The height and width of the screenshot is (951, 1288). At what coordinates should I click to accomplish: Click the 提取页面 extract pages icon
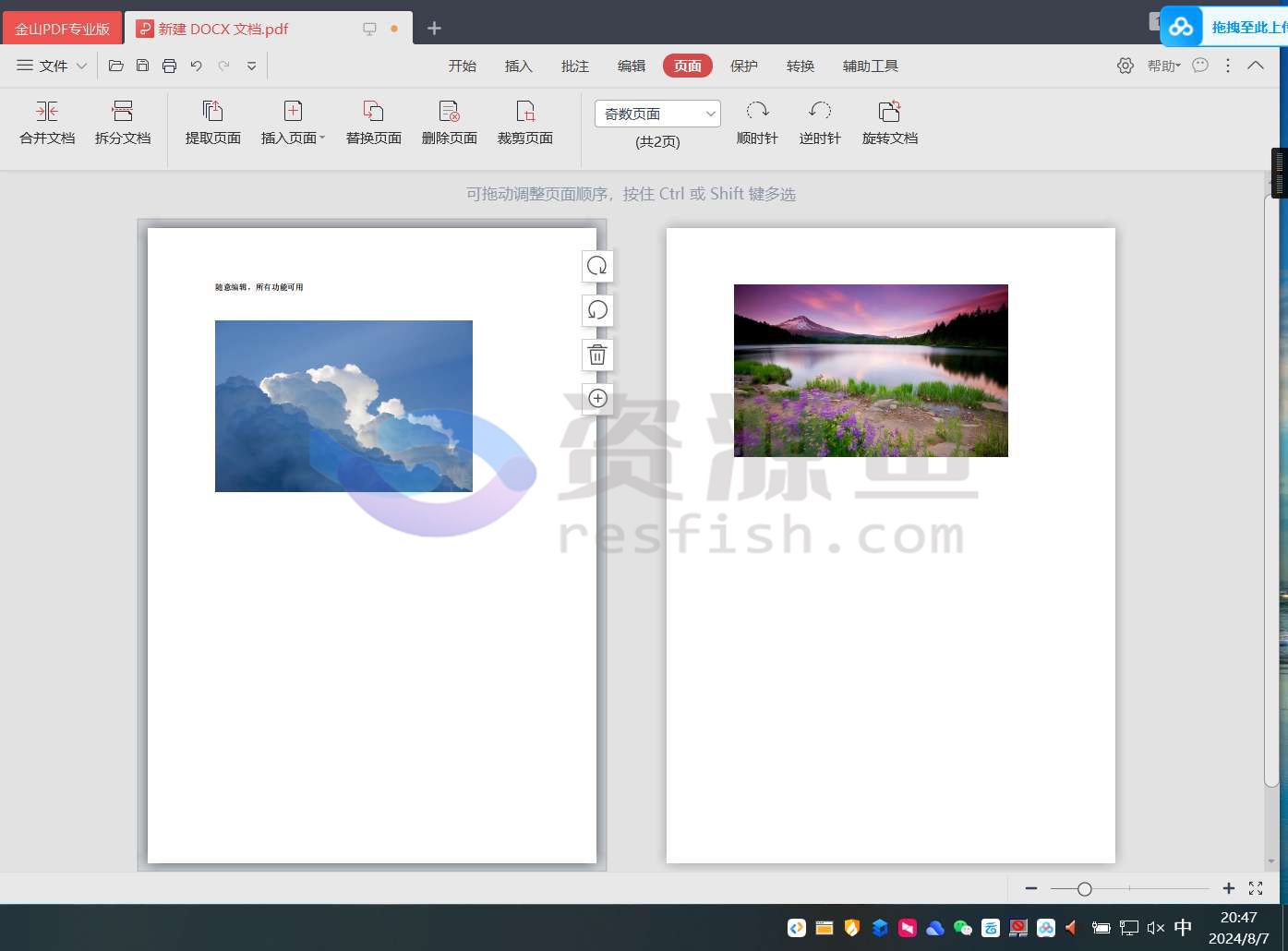pos(212,112)
